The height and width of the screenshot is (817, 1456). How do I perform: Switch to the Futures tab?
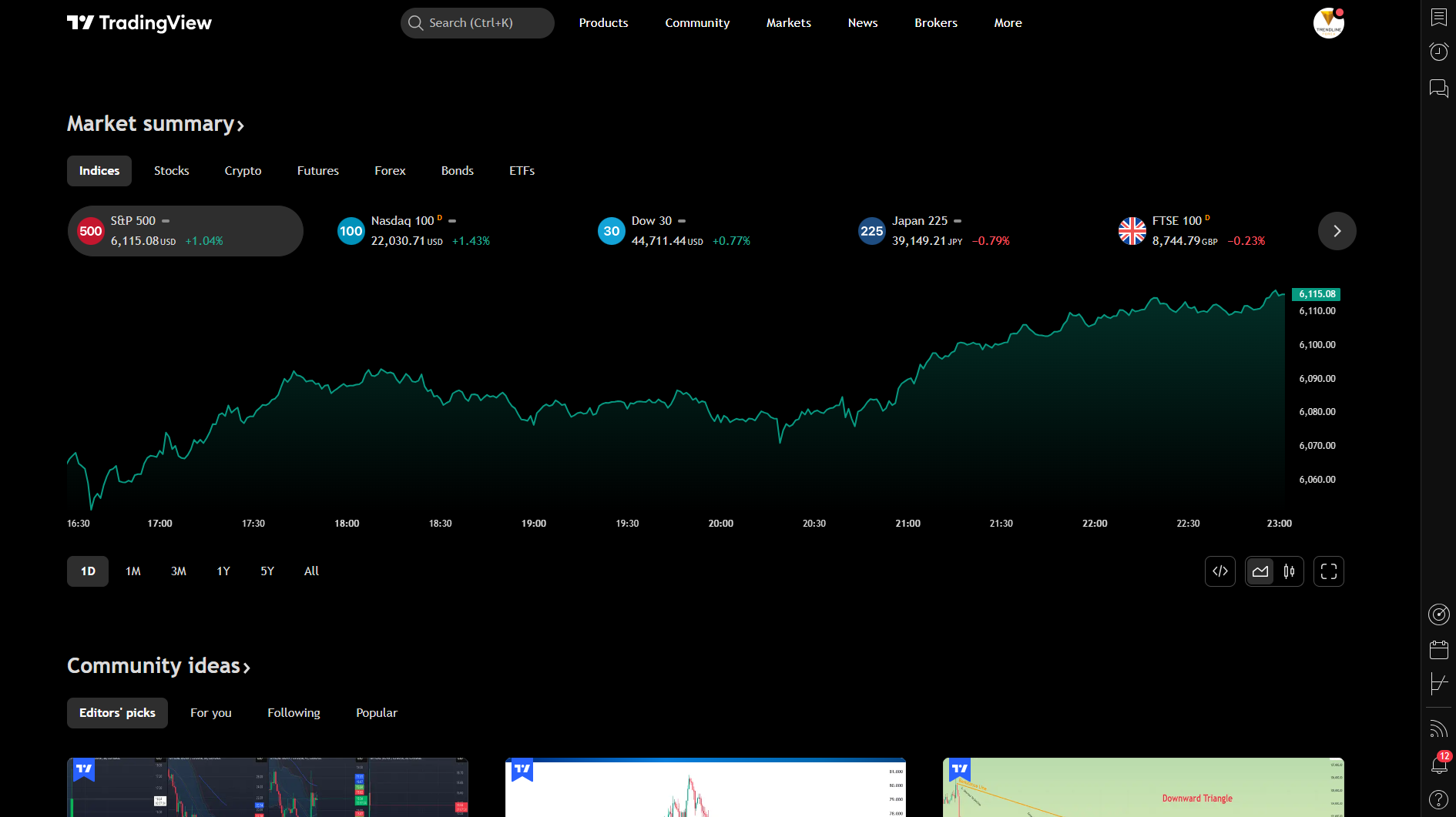(x=318, y=171)
